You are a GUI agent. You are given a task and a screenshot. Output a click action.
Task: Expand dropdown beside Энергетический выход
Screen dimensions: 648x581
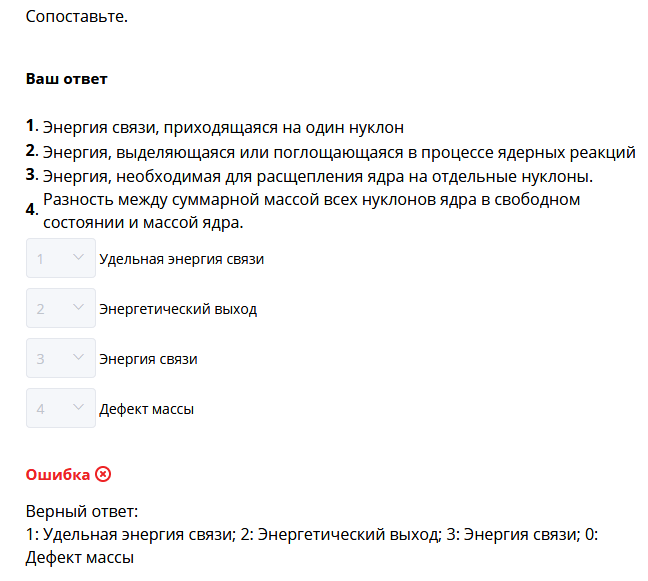(61, 309)
